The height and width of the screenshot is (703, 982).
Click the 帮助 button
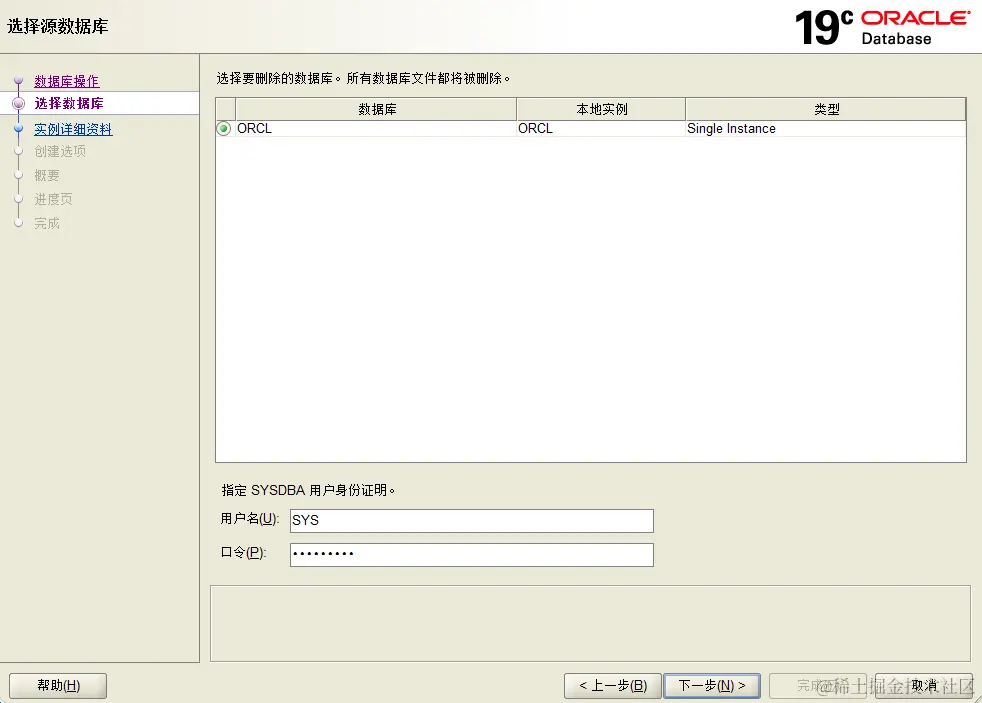57,685
